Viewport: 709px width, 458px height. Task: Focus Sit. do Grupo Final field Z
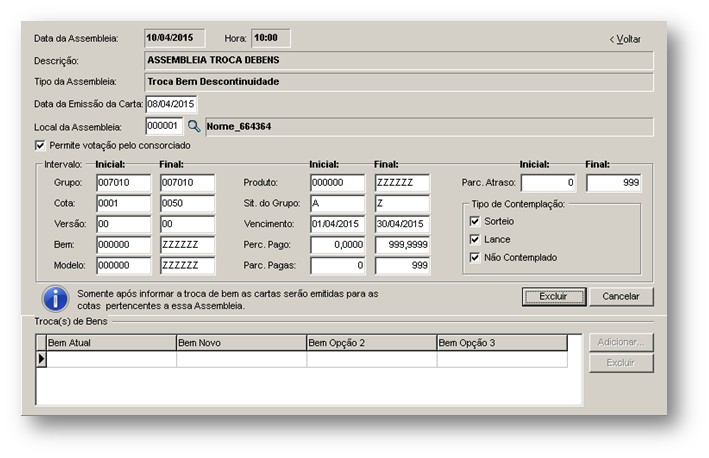402,203
